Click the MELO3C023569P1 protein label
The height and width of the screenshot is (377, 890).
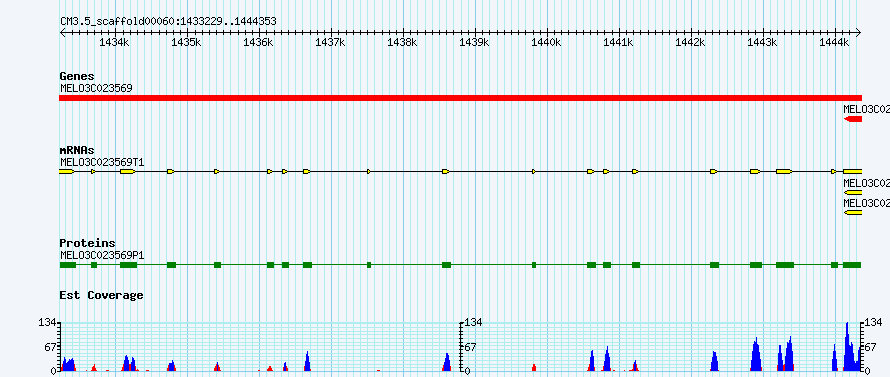(x=102, y=255)
